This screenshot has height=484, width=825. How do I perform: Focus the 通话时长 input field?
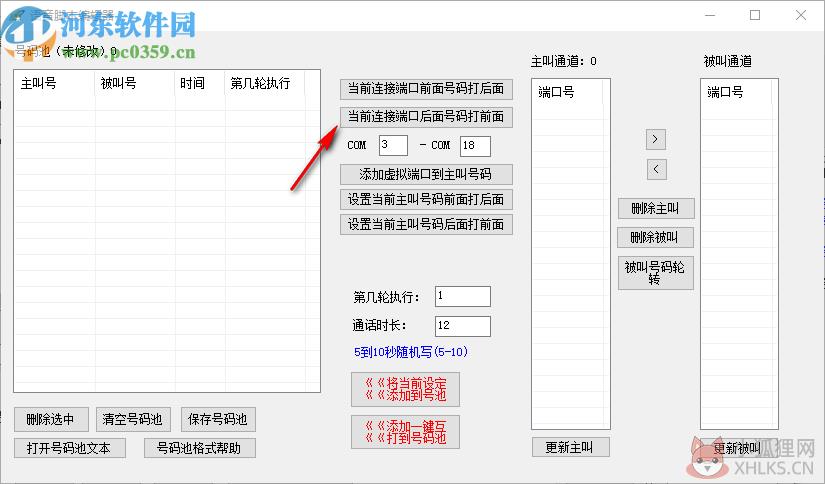[462, 326]
